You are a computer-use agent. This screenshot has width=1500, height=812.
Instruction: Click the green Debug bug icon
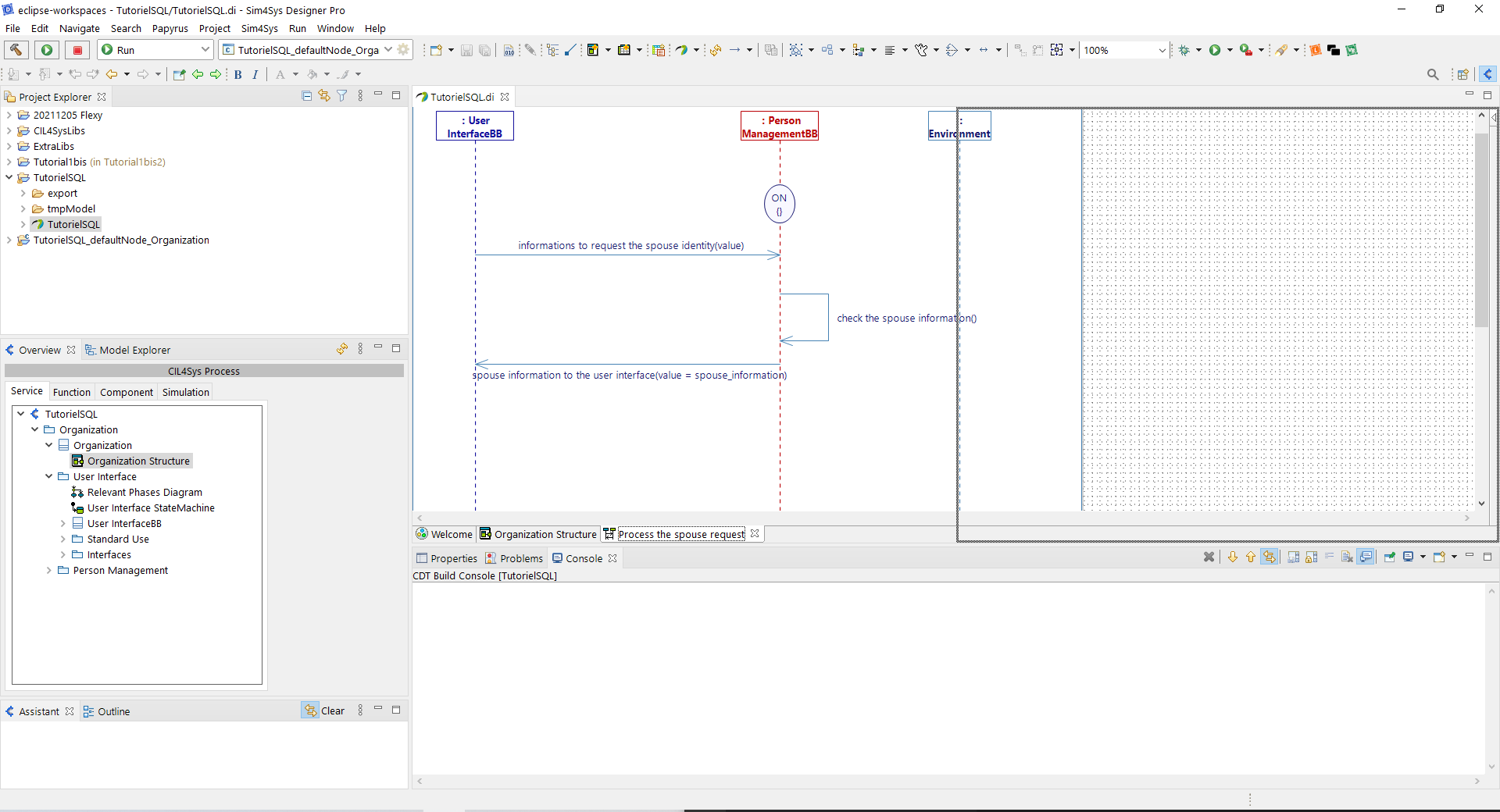click(1184, 50)
